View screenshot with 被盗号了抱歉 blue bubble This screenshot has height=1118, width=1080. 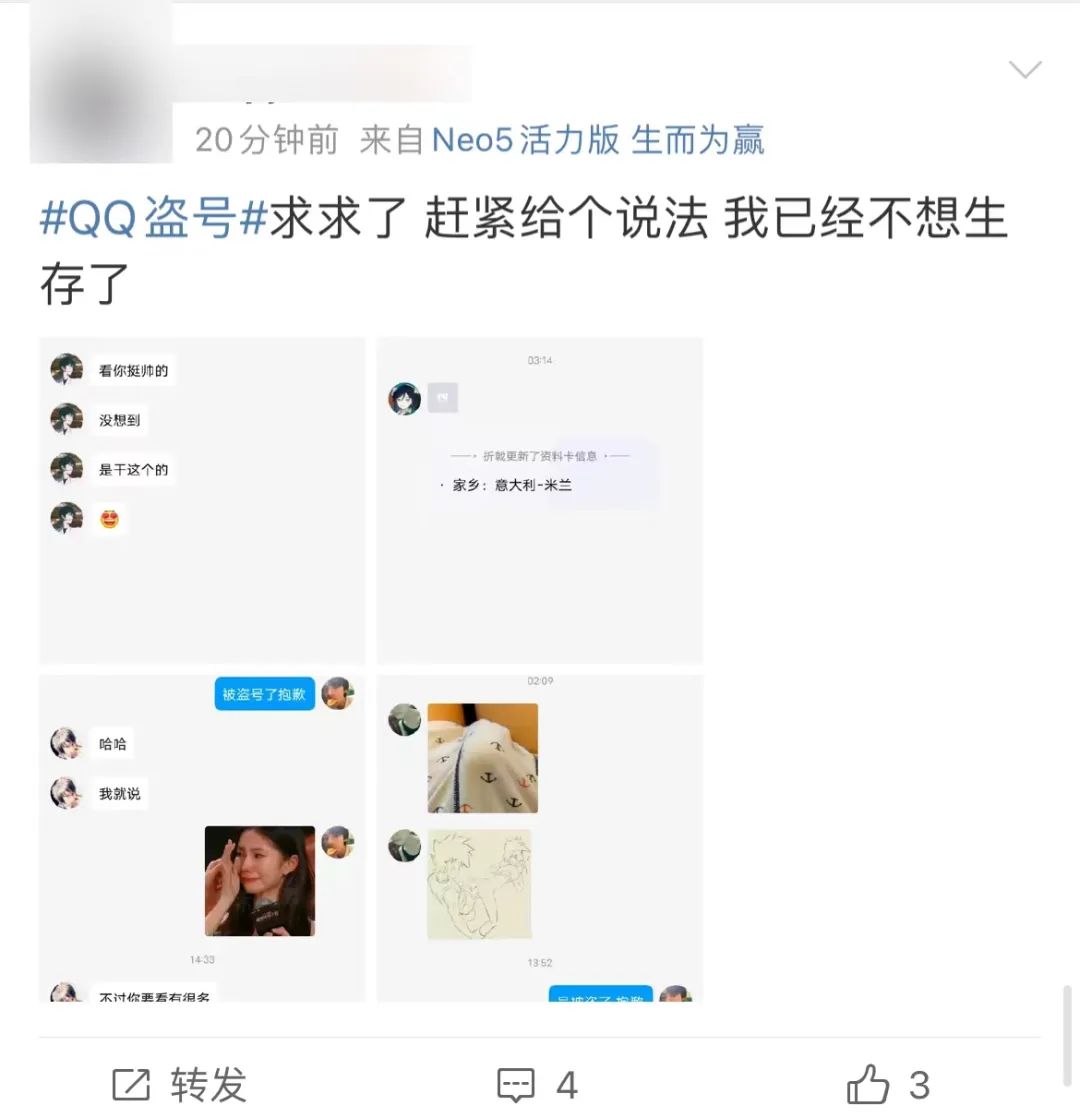202,838
